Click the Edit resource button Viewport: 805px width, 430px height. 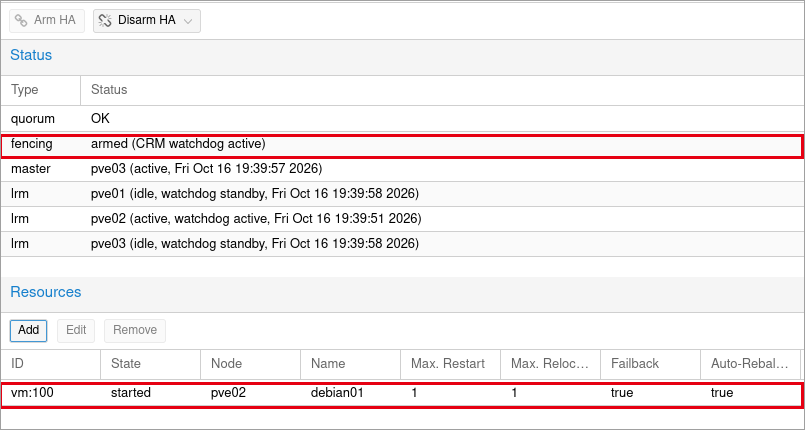tap(76, 330)
